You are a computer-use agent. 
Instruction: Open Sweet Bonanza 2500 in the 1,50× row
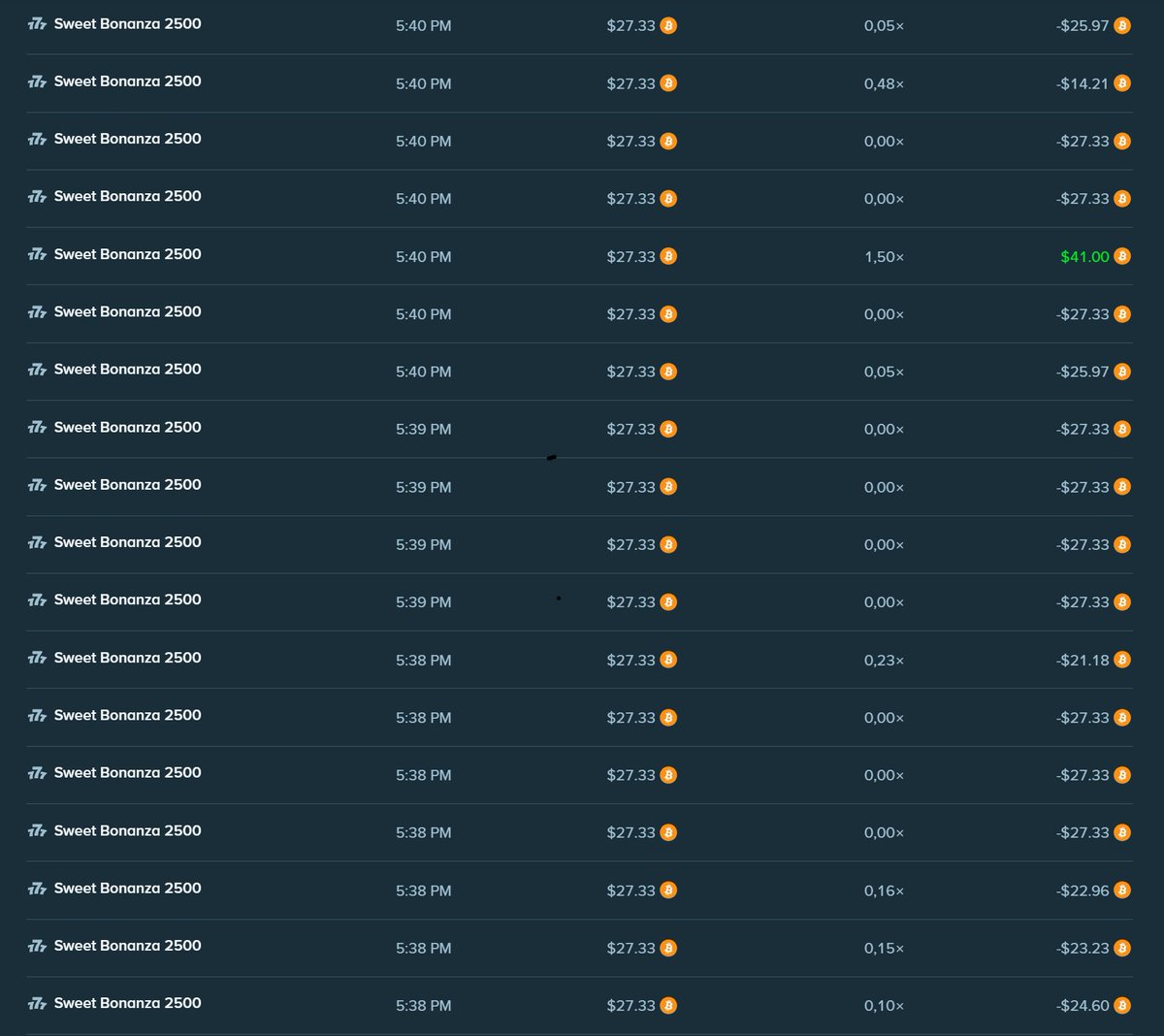[x=128, y=254]
